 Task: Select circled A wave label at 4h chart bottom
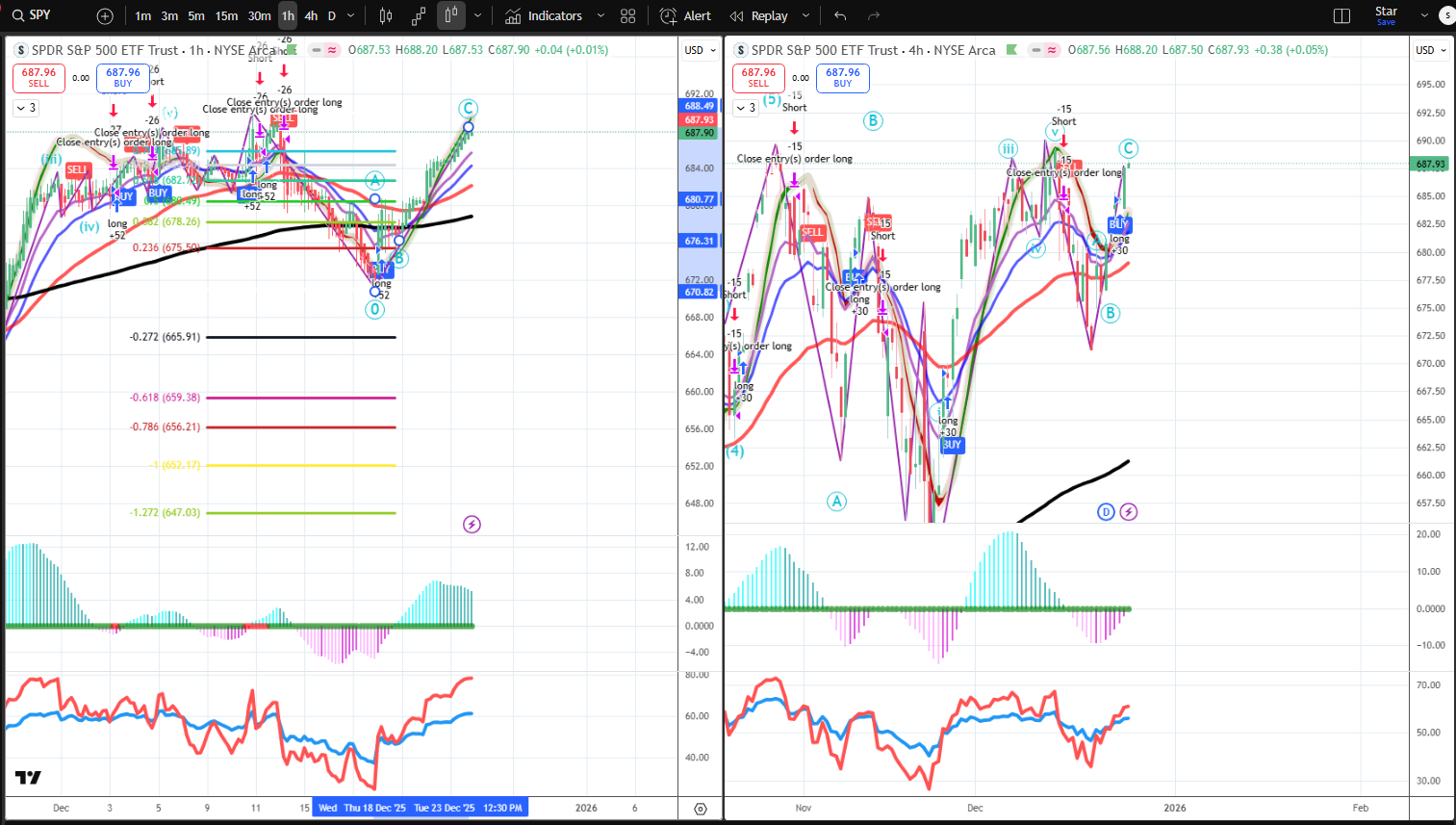(x=837, y=501)
